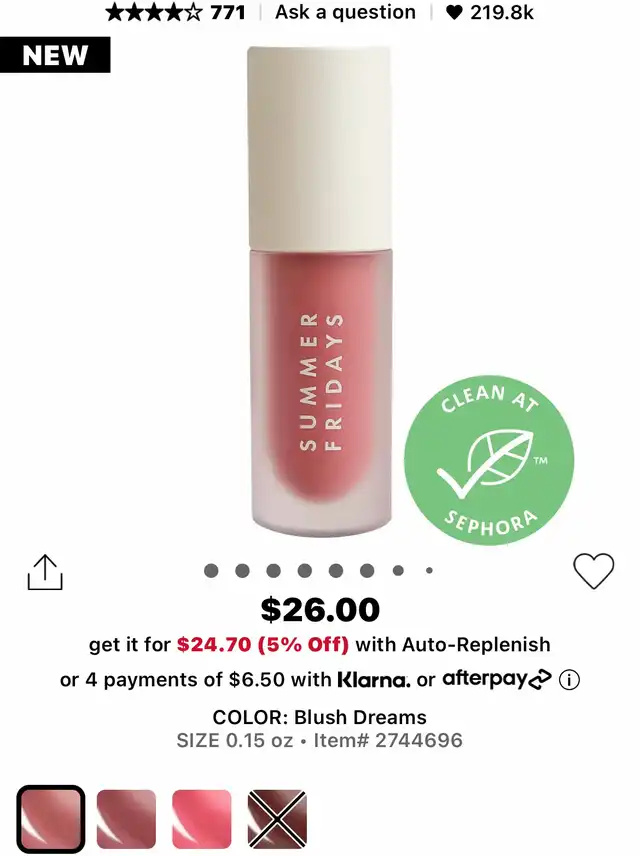Open the payment info circle icon

(569, 680)
